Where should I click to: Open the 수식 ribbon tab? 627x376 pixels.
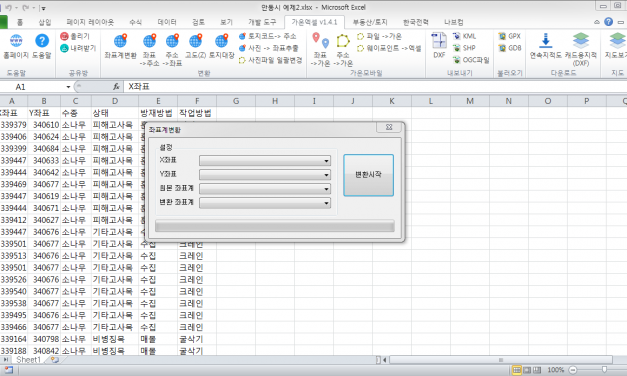pyautogui.click(x=136, y=22)
